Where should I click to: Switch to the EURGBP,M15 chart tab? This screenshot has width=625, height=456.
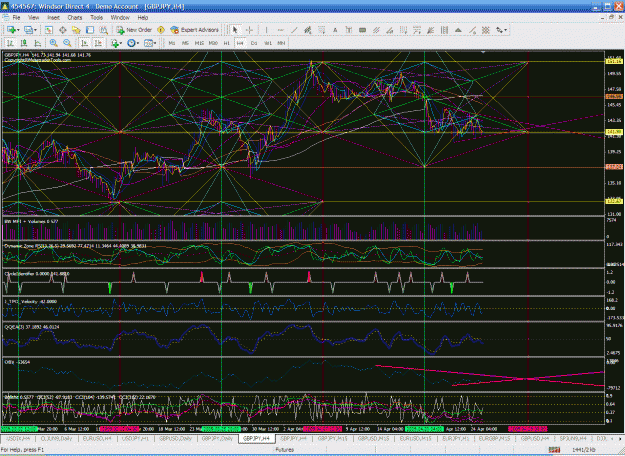[494, 438]
